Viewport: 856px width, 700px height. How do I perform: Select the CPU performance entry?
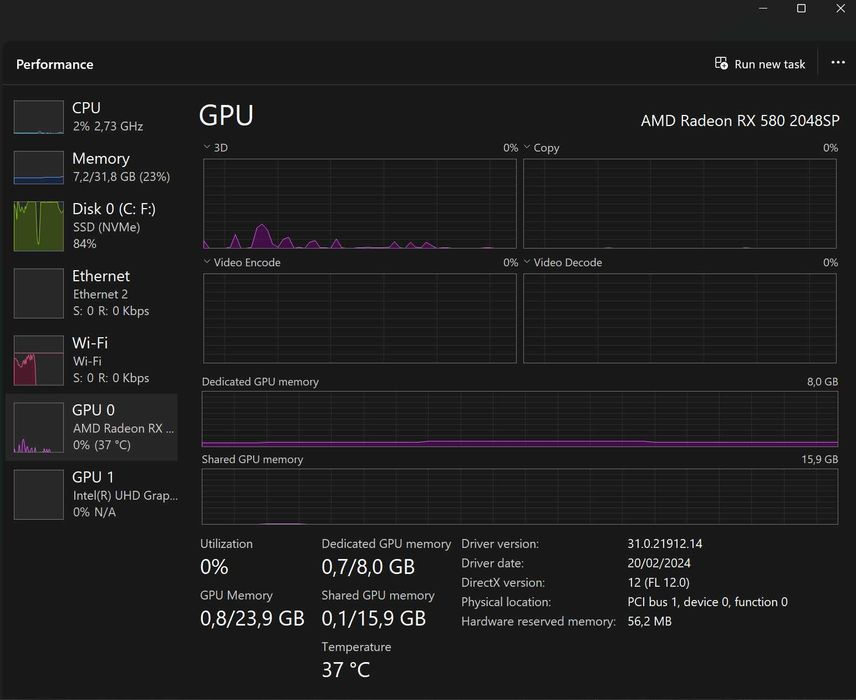(91, 116)
